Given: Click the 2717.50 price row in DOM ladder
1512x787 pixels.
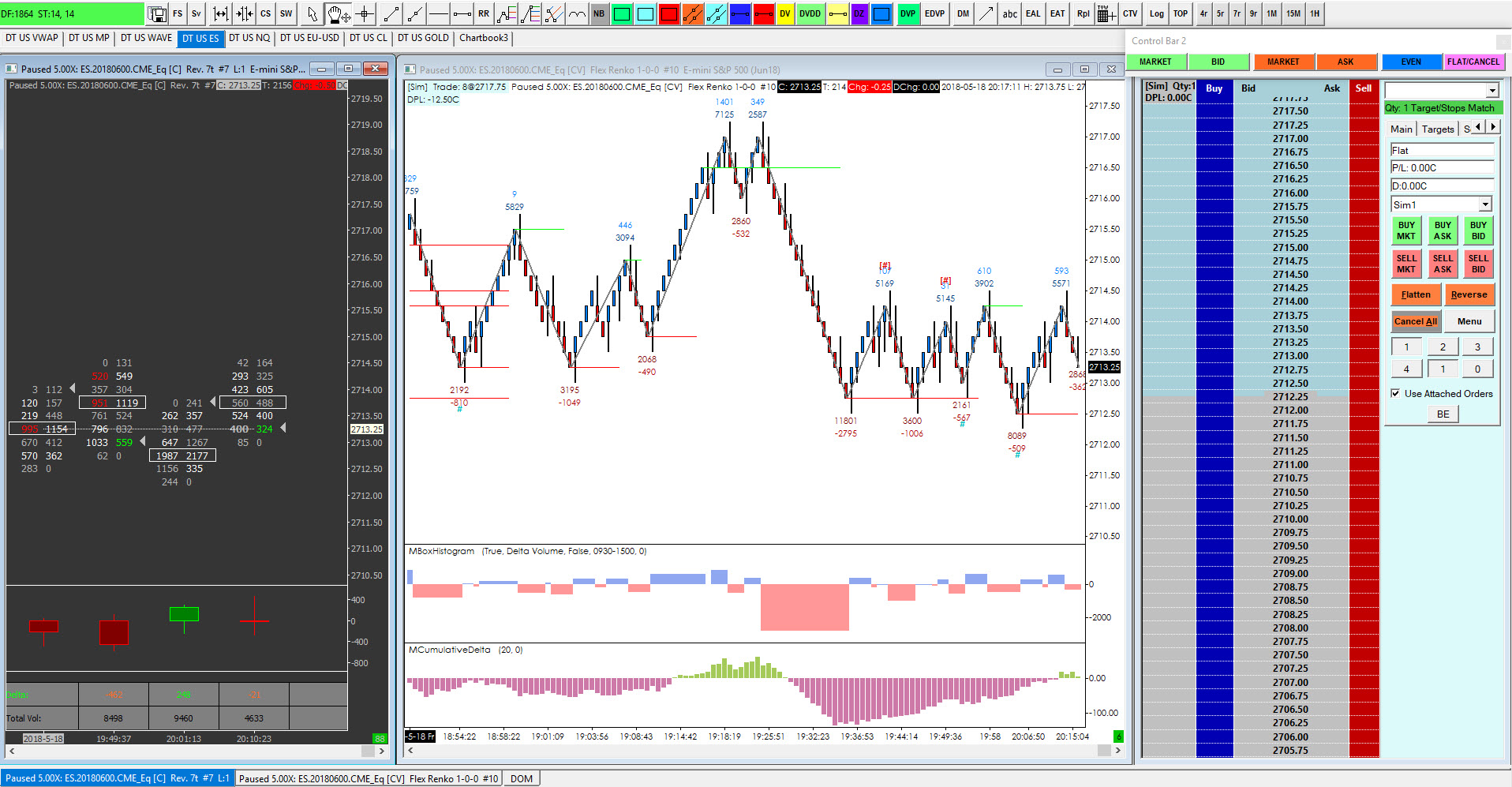Looking at the screenshot, I should [1290, 111].
